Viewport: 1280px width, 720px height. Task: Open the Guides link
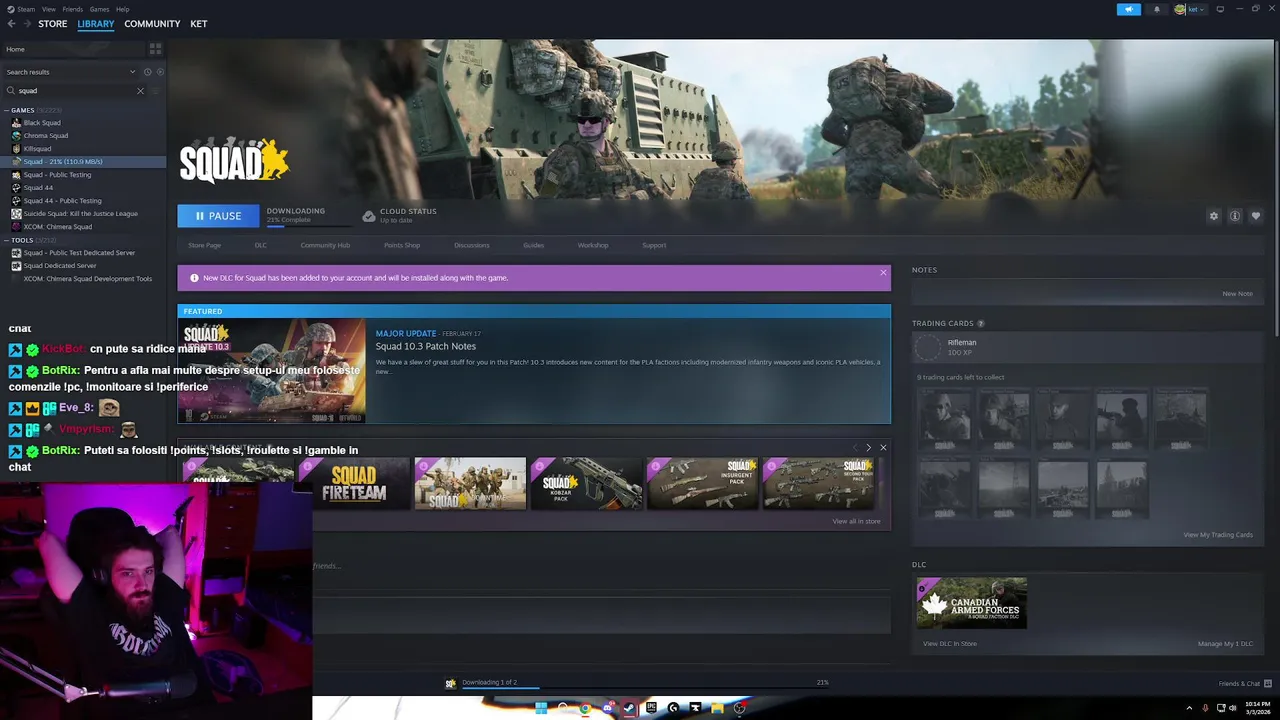(x=533, y=245)
